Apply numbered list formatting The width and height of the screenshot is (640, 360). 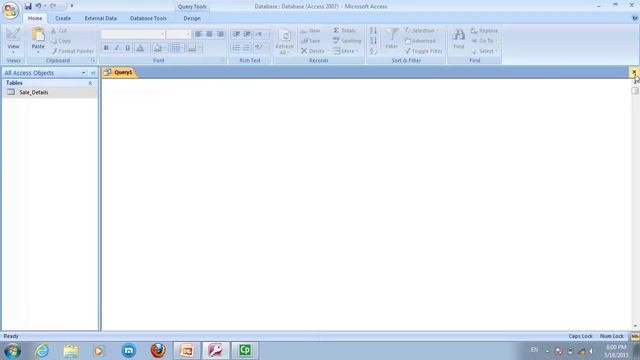236,48
